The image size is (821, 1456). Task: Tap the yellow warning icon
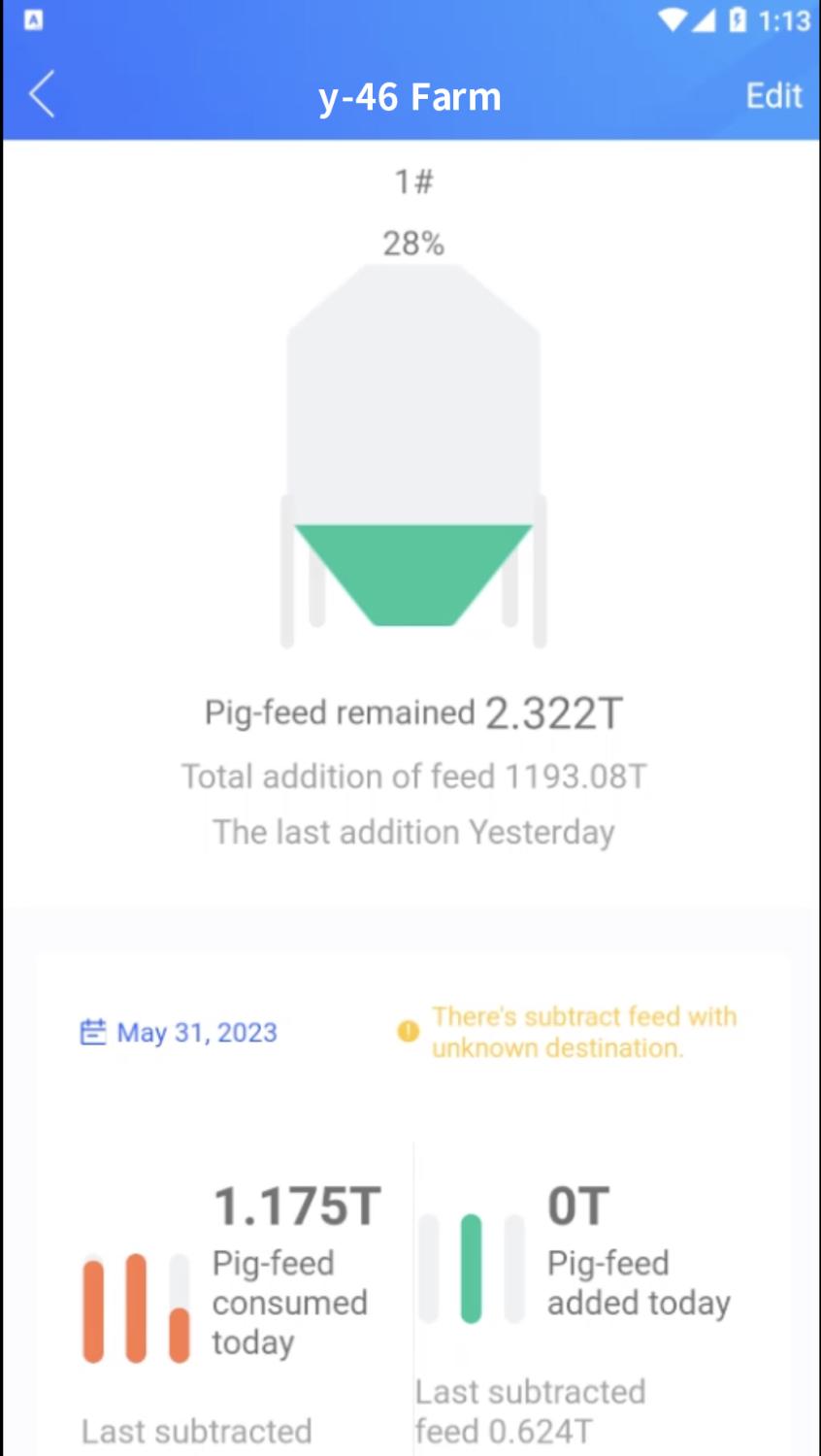(x=409, y=1032)
